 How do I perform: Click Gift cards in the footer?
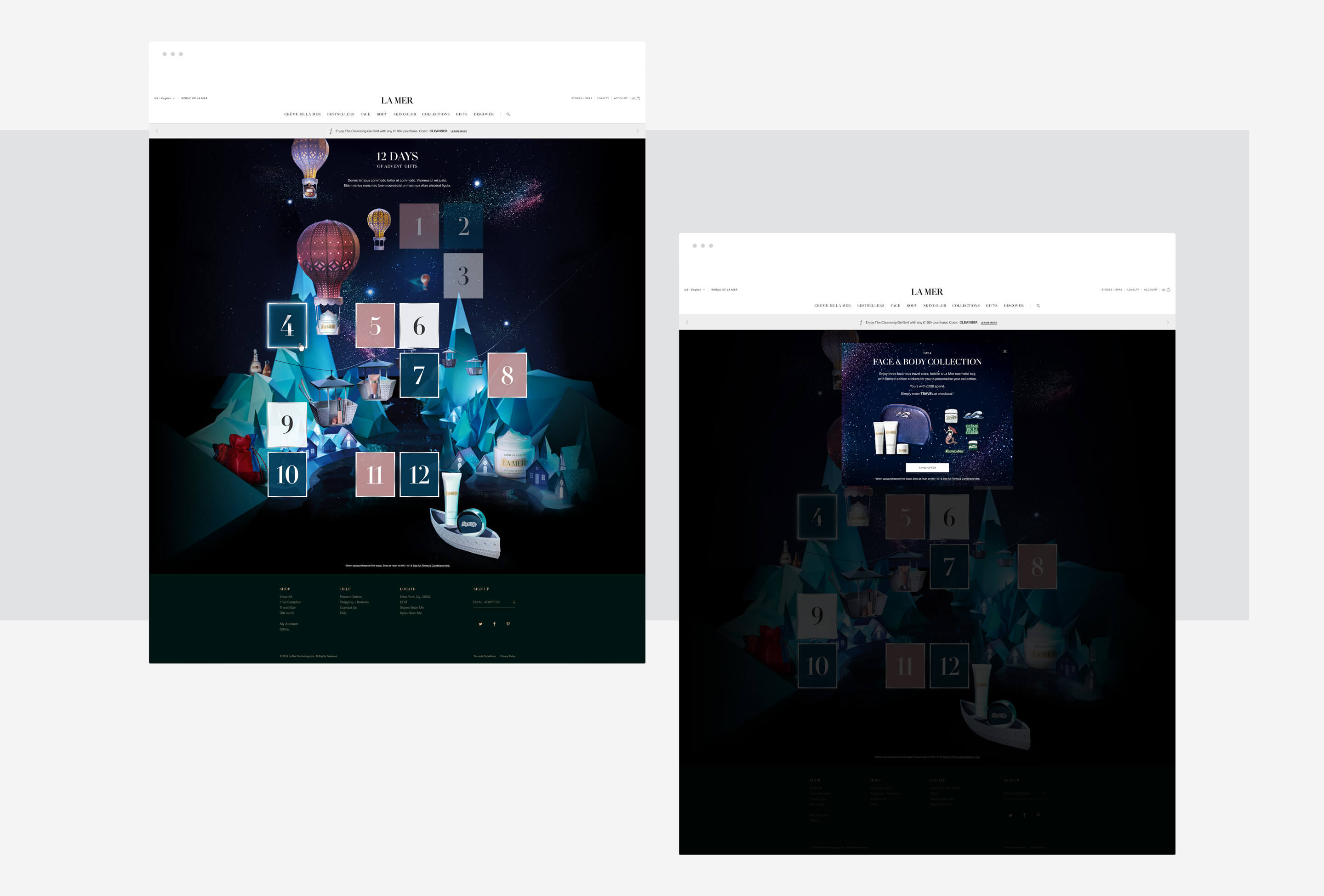pos(287,613)
